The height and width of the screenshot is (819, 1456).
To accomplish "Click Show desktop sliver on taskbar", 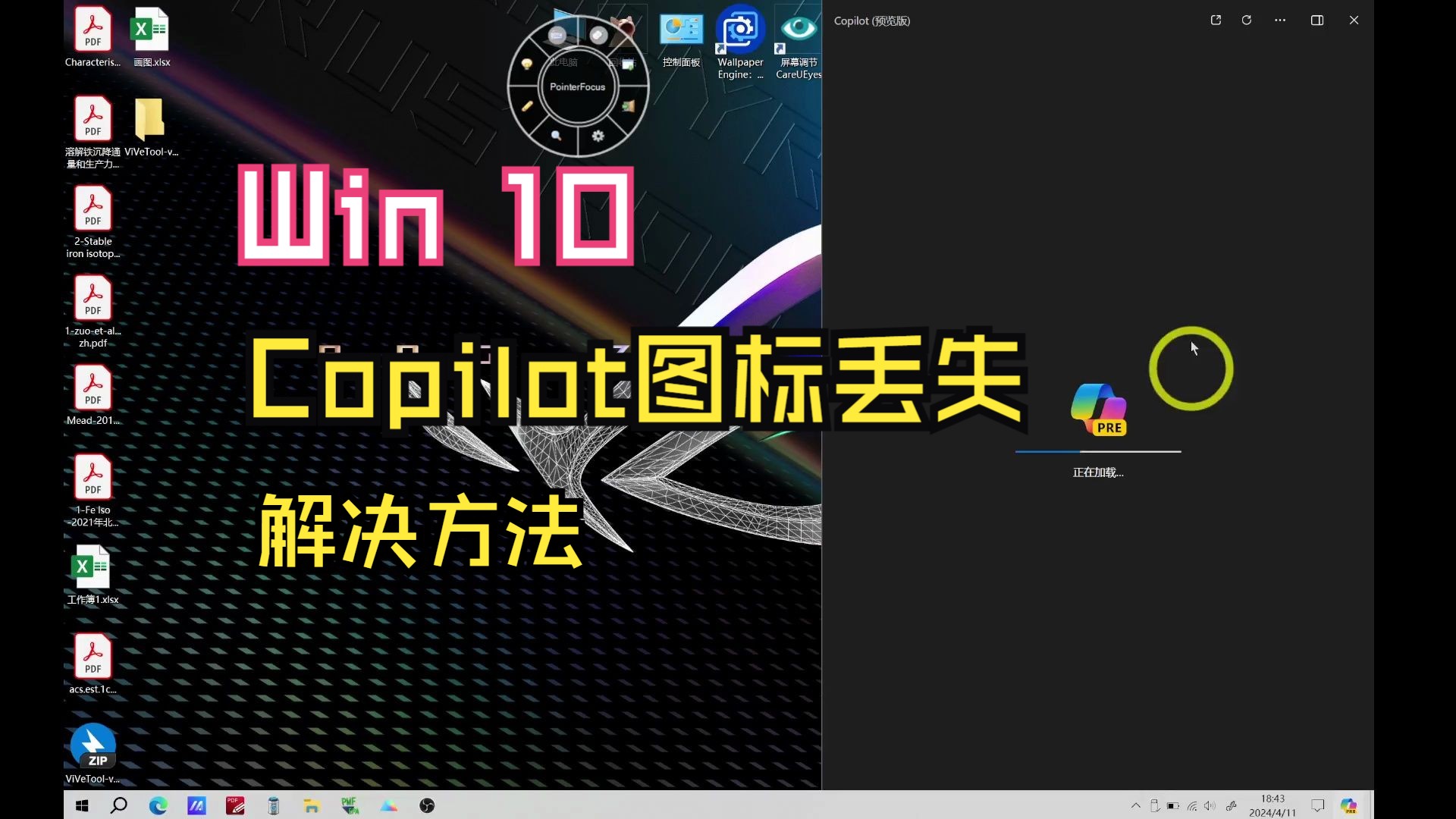I will click(1371, 805).
